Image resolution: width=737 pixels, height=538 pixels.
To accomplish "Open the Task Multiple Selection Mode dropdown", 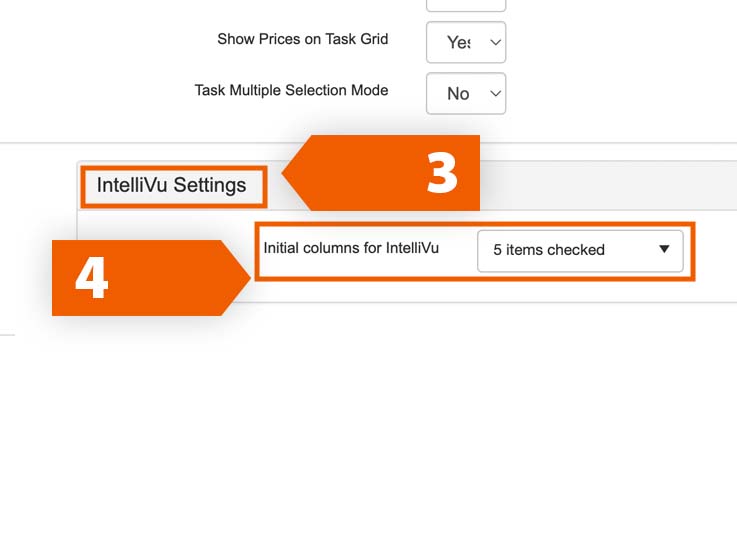I will [466, 93].
